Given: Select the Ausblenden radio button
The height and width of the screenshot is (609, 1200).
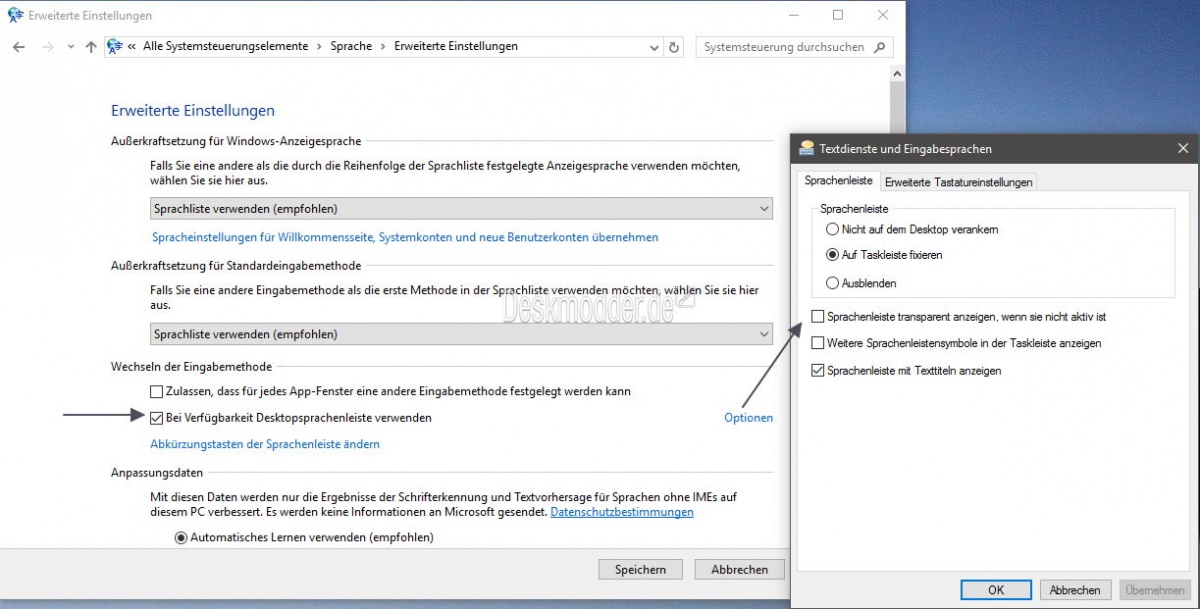Looking at the screenshot, I should pyautogui.click(x=831, y=283).
